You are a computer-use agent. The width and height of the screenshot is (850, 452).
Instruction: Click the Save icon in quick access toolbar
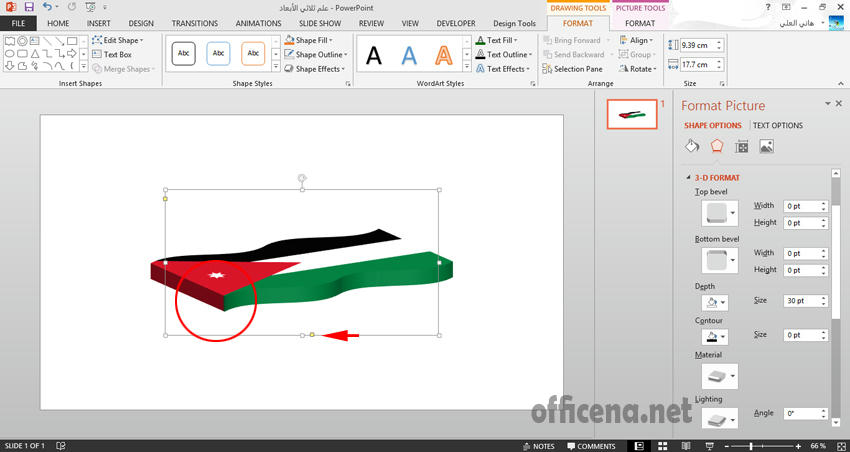point(29,7)
